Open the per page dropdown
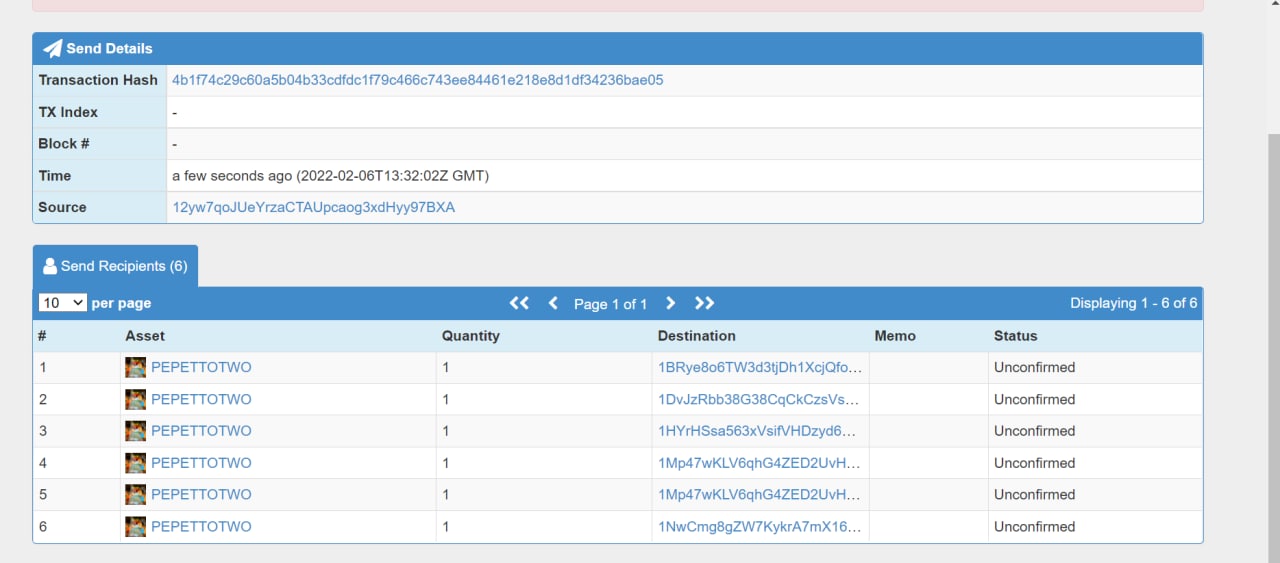Screen dimensions: 1280x563 [63, 303]
